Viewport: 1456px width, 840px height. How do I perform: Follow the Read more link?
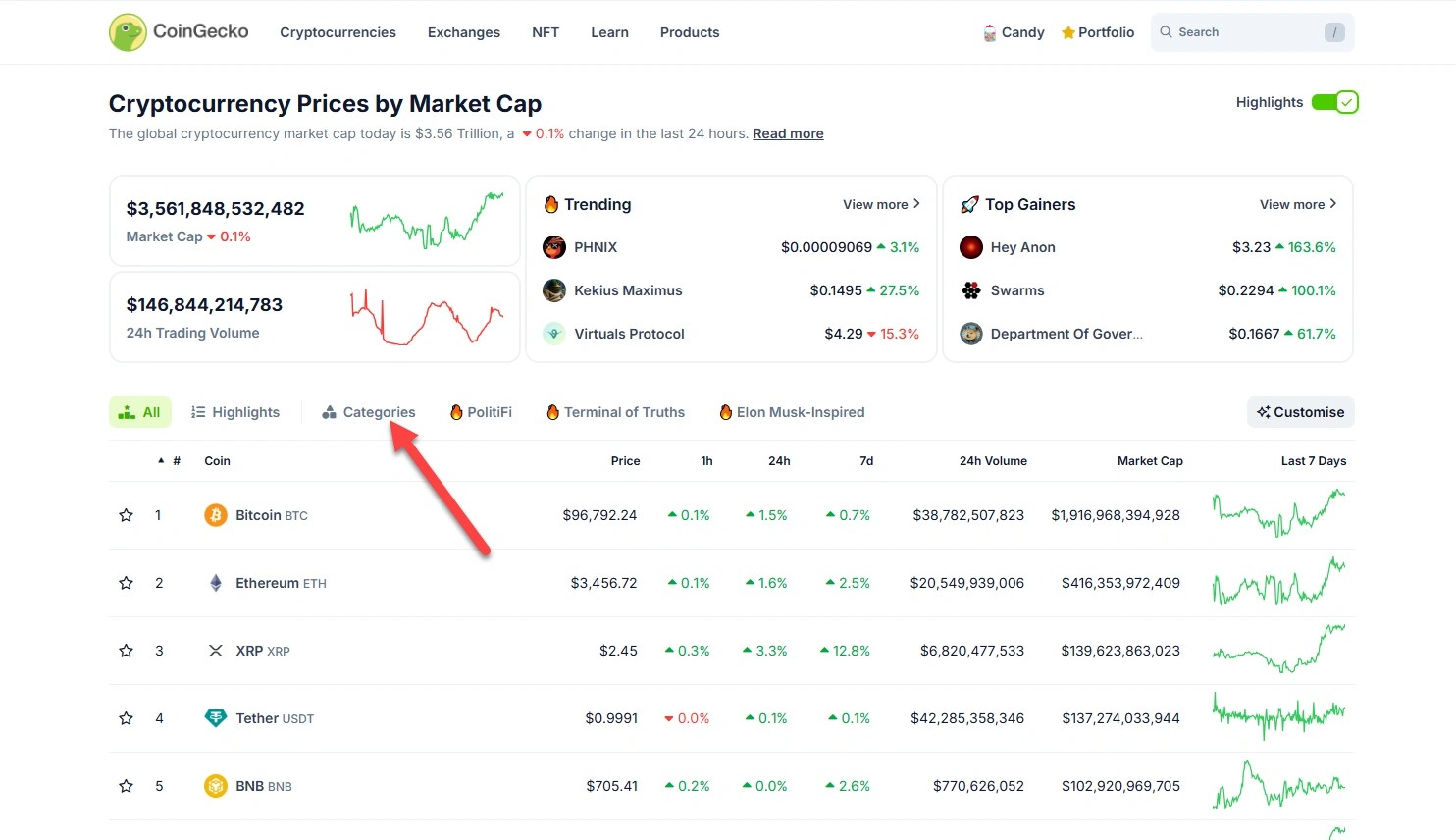point(788,133)
